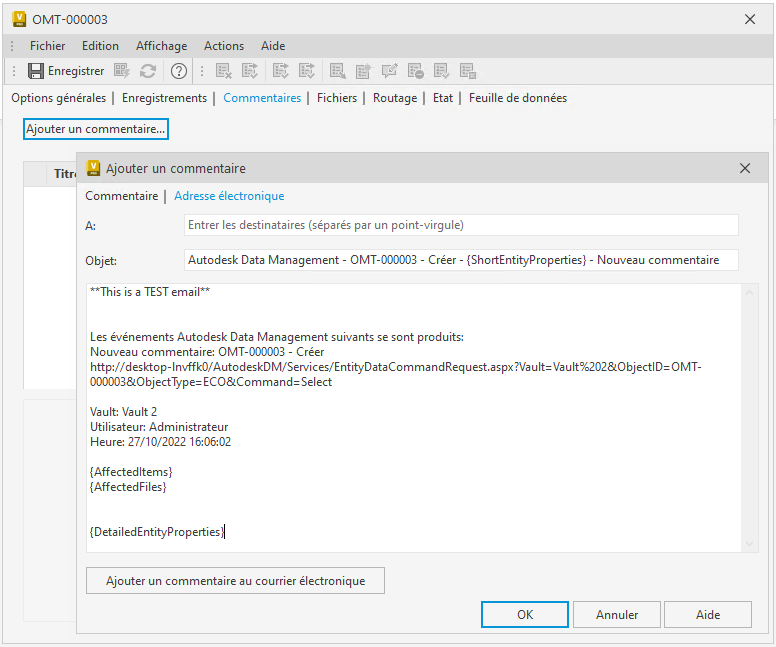Switch to Enregistrements tab
The width and height of the screenshot is (776, 647).
click(164, 98)
